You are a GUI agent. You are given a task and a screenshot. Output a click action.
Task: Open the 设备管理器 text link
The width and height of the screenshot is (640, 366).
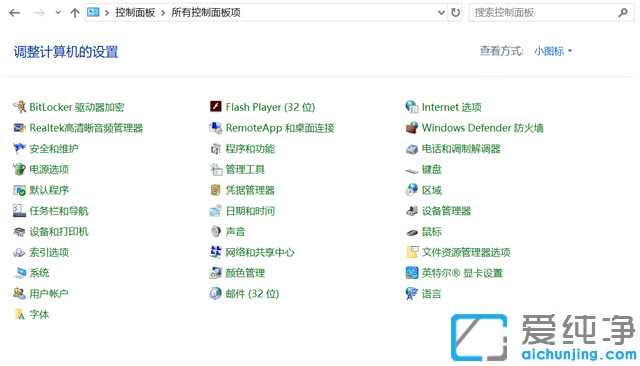447,211
